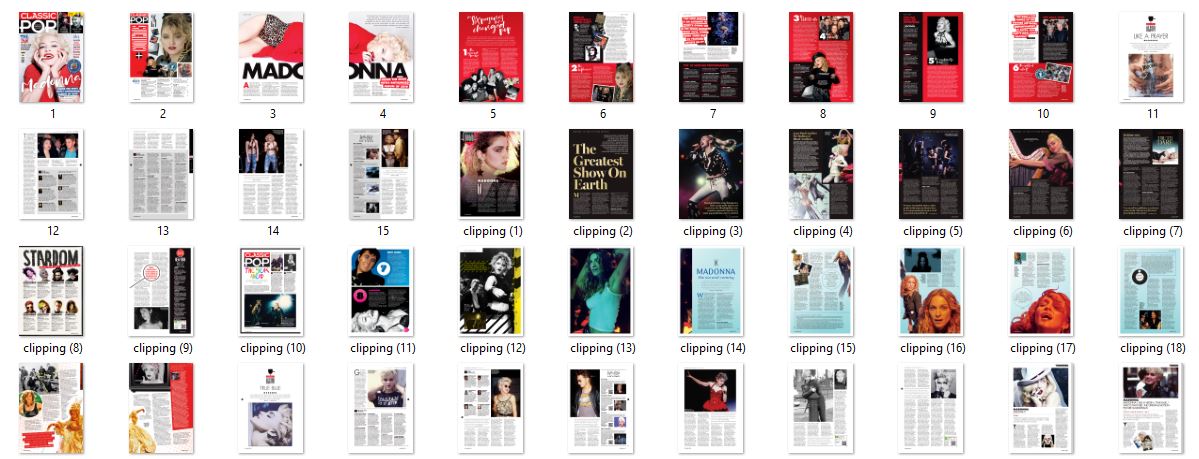1199x459 pixels.
Task: Select the True Blue album page thumbnail
Action: coord(272,408)
